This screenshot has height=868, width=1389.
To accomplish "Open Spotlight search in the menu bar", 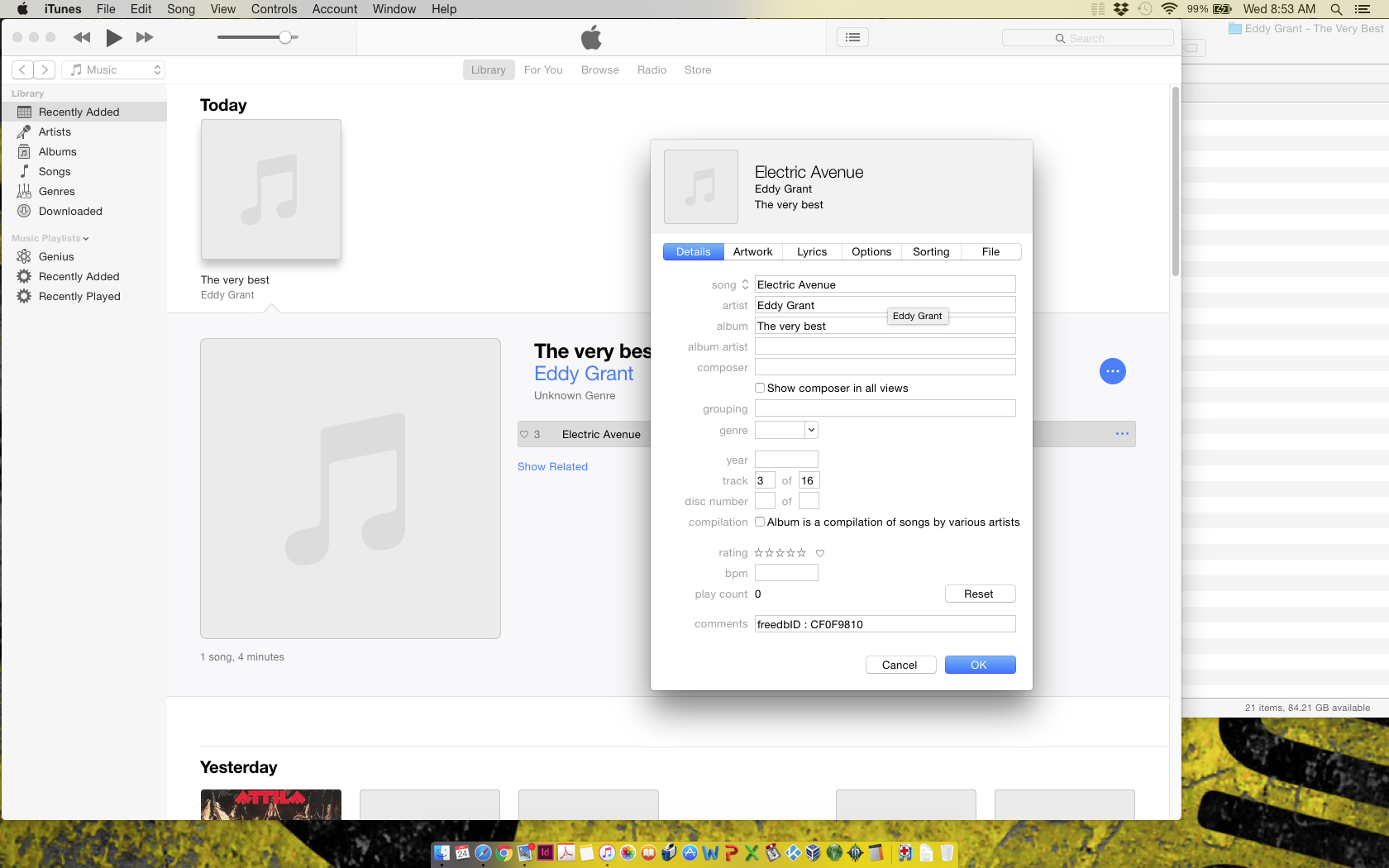I will (x=1336, y=9).
